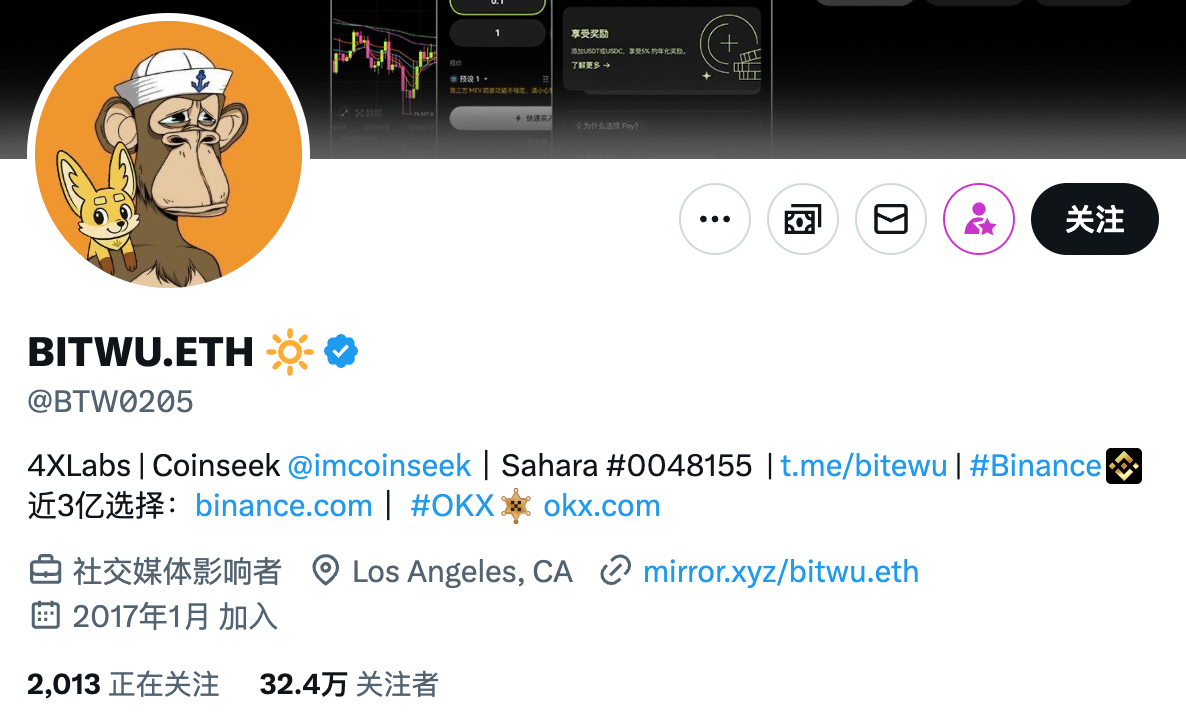Open direct message envelope icon
1186x712 pixels.
point(891,219)
